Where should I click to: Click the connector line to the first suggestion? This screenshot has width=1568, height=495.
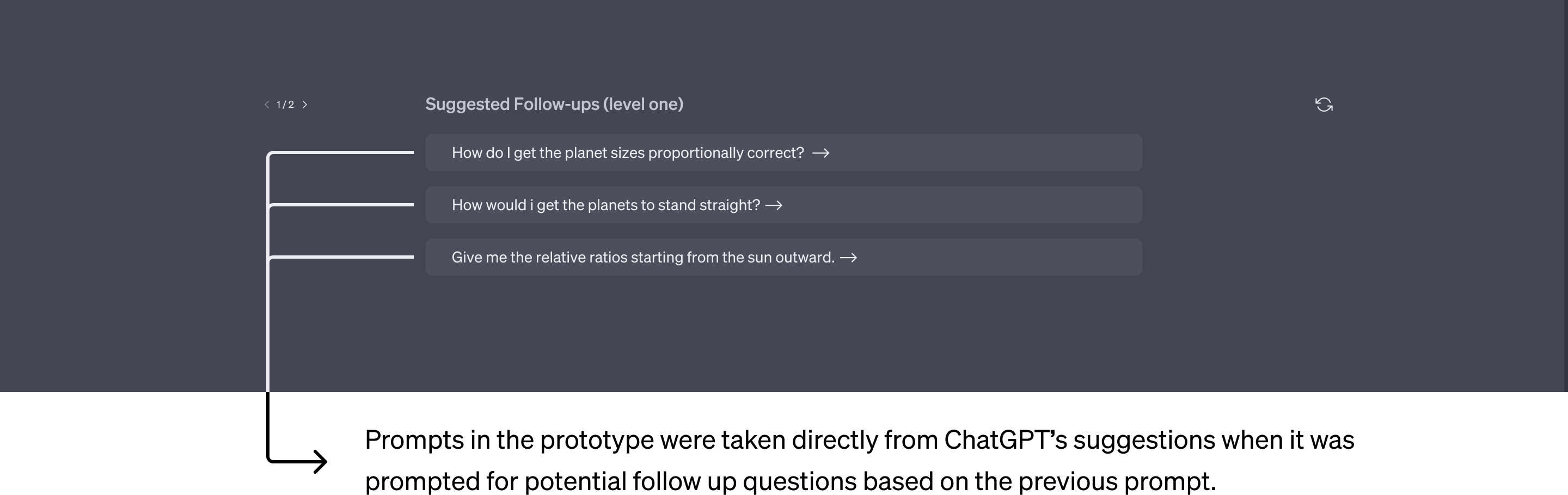pyautogui.click(x=341, y=152)
